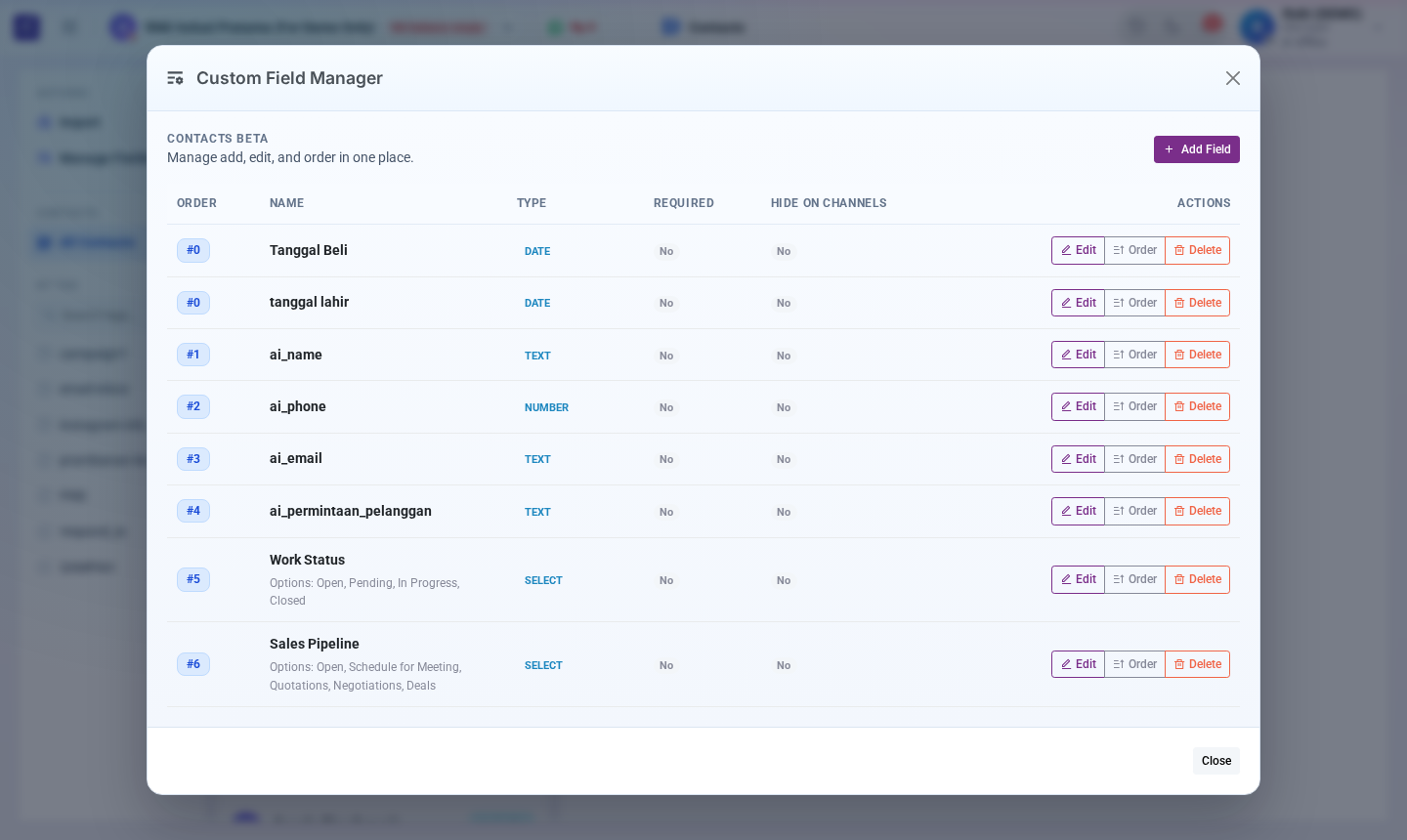Edit the tanggal lahir field
Screen dimensions: 1407x840
[x=1078, y=303]
